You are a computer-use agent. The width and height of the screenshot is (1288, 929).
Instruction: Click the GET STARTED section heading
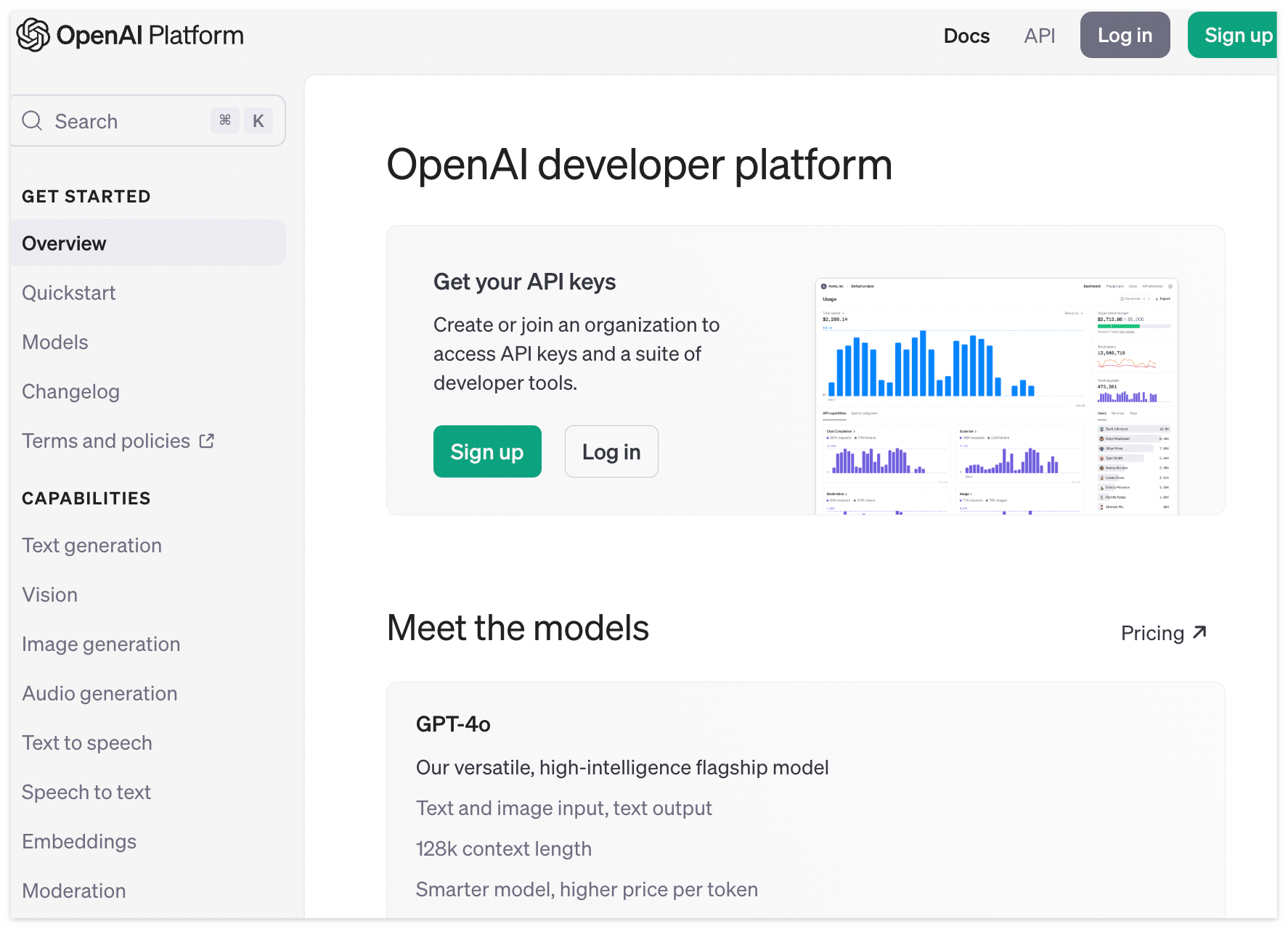point(86,197)
